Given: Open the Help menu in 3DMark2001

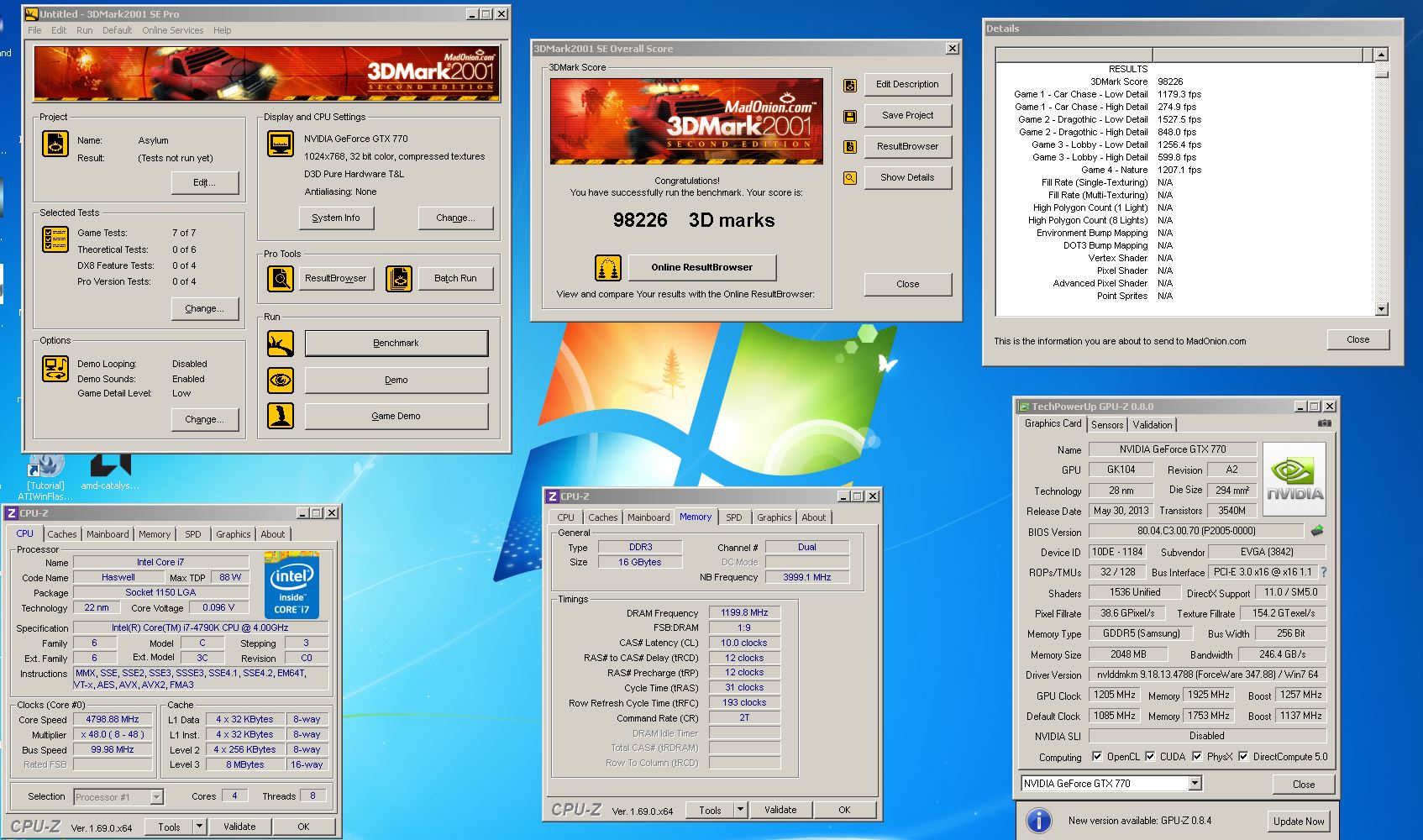Looking at the screenshot, I should [222, 30].
